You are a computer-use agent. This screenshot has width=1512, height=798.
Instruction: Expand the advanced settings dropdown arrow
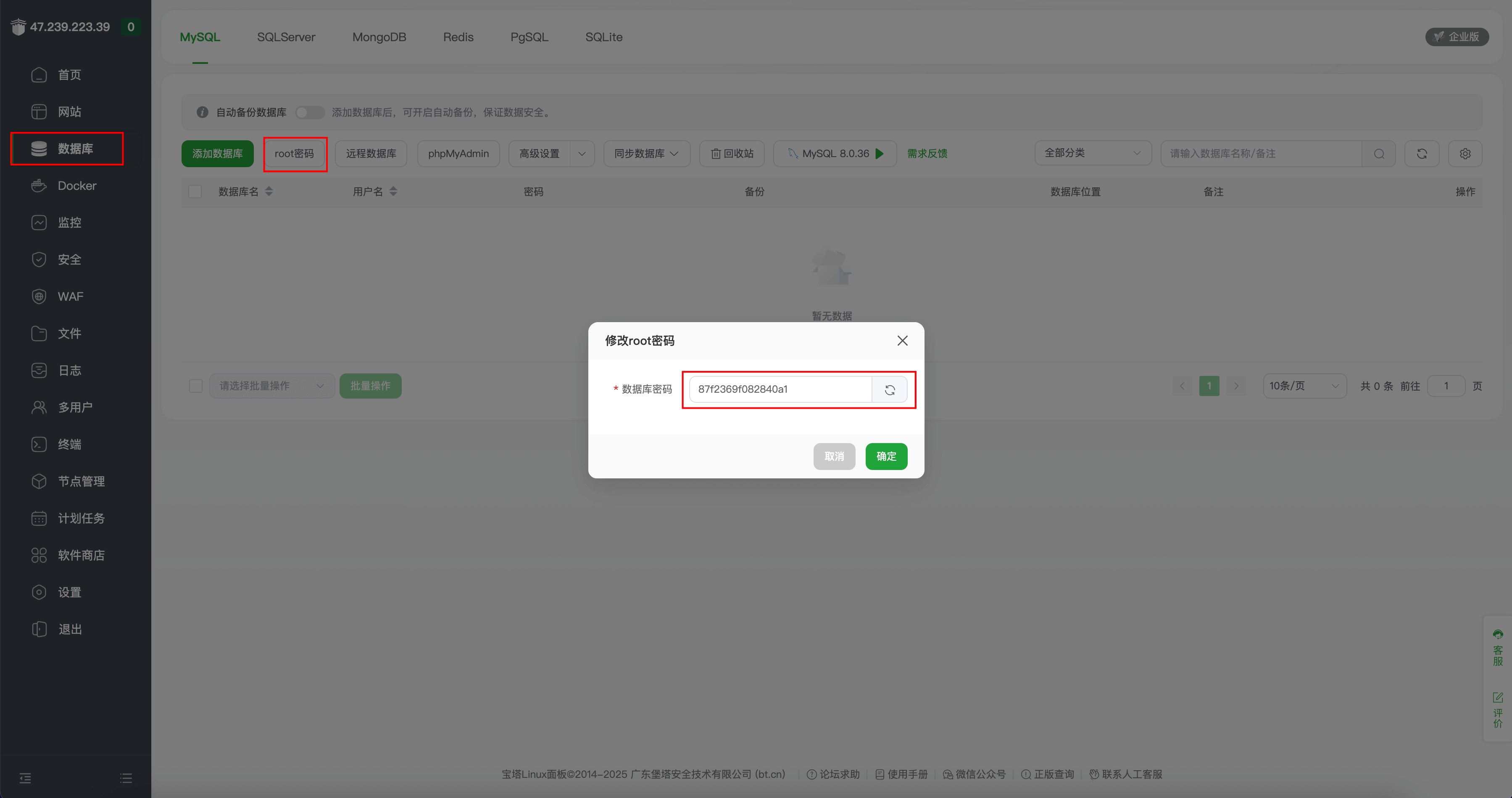pos(582,154)
